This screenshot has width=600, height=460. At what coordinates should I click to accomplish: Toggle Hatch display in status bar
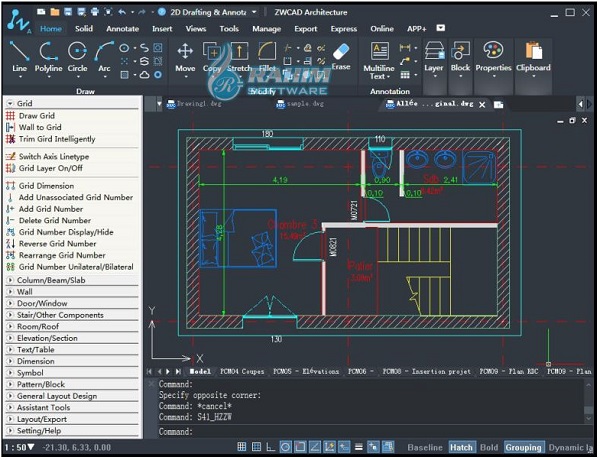461,447
